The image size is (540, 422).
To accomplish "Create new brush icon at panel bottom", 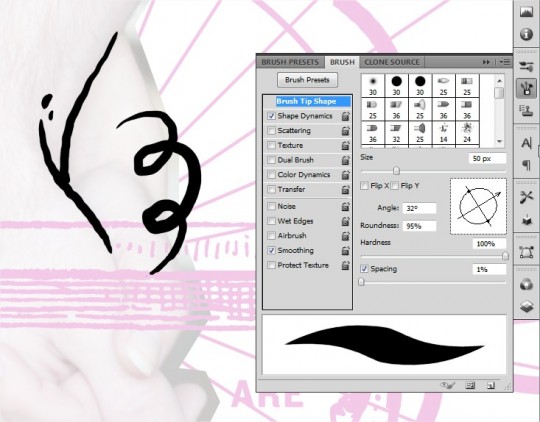I will click(x=491, y=385).
